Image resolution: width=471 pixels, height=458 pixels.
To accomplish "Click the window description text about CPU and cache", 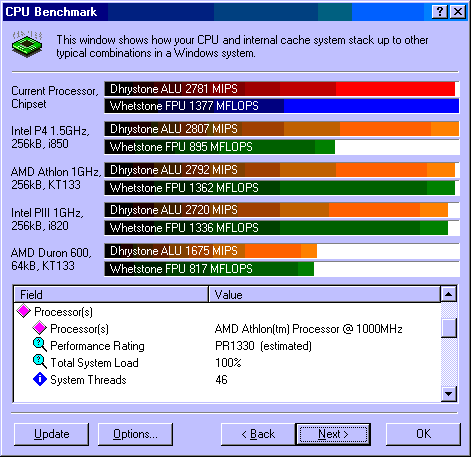I will click(x=242, y=46).
